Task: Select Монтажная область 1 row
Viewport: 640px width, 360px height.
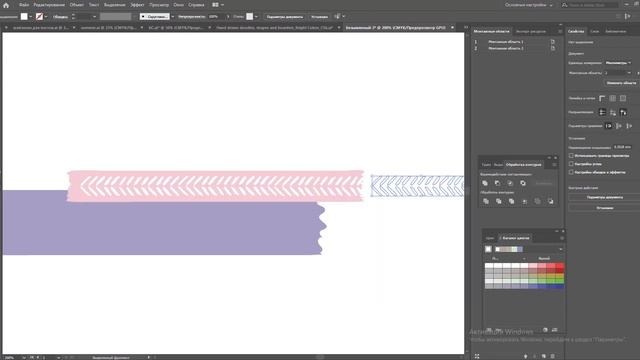Action: (x=513, y=42)
